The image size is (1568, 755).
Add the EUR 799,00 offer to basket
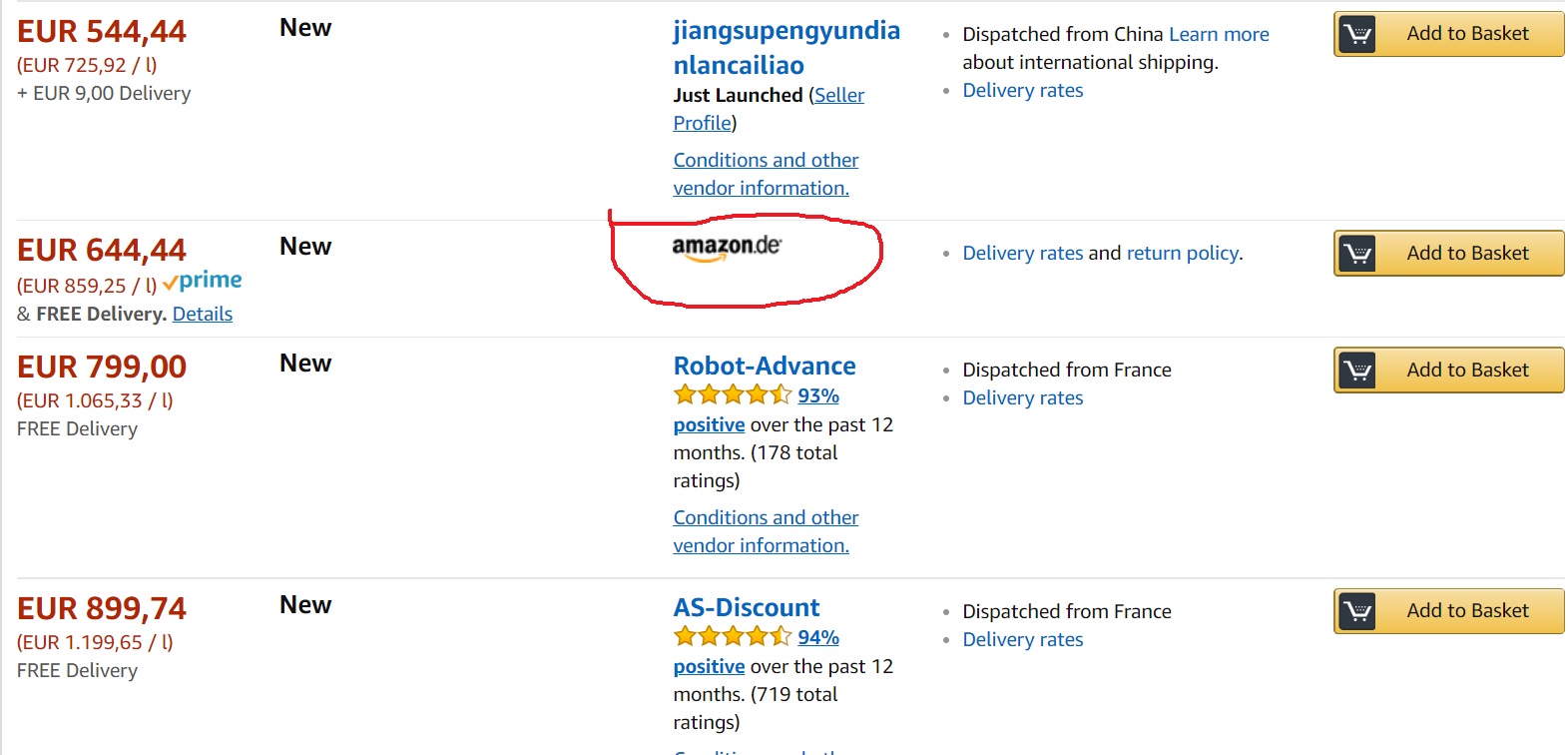1466,370
